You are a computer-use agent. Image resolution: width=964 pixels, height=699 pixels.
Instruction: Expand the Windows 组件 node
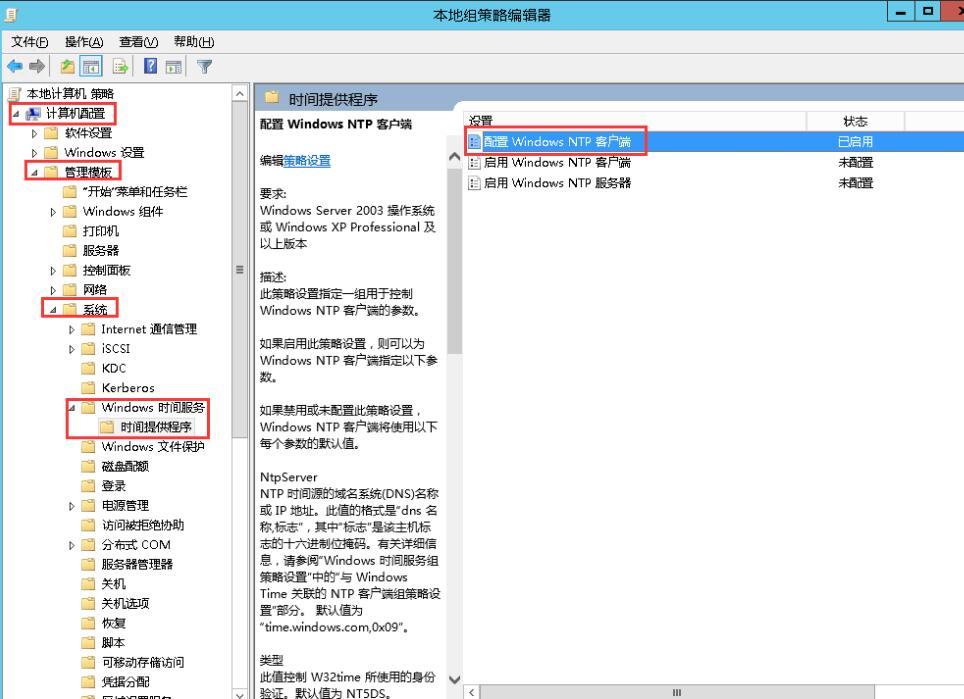click(x=53, y=212)
